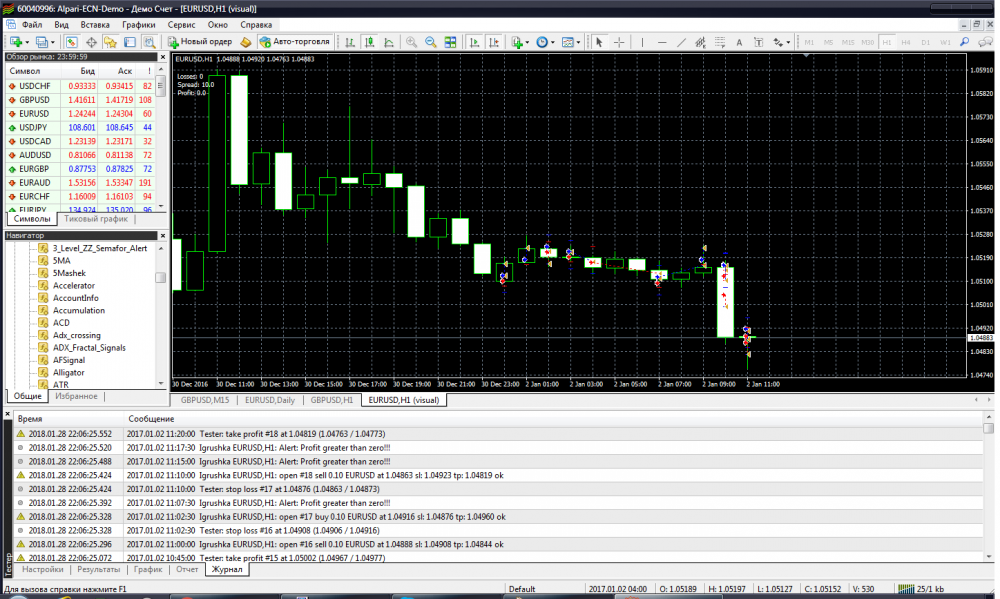This screenshot has width=1000, height=599.
Task: Switch timeframe to M5
Action: [x=828, y=42]
